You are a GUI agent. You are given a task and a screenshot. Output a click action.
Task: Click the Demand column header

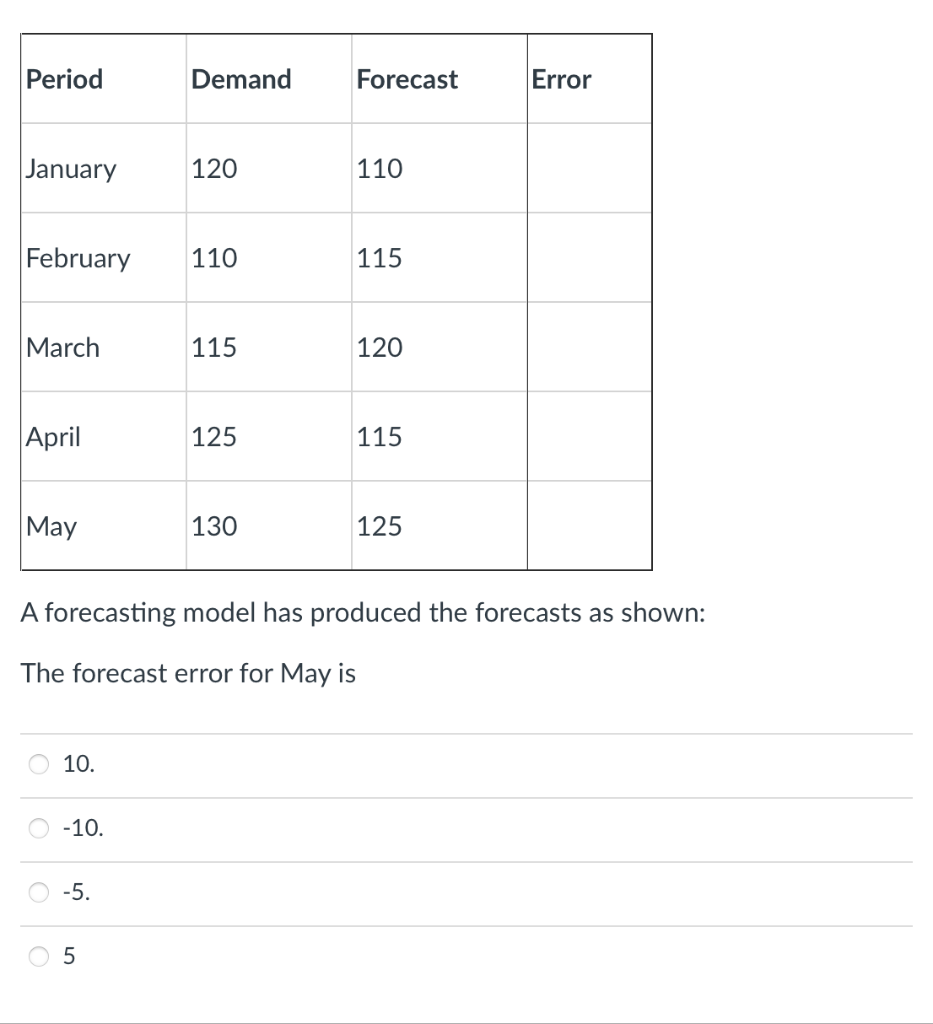point(240,79)
